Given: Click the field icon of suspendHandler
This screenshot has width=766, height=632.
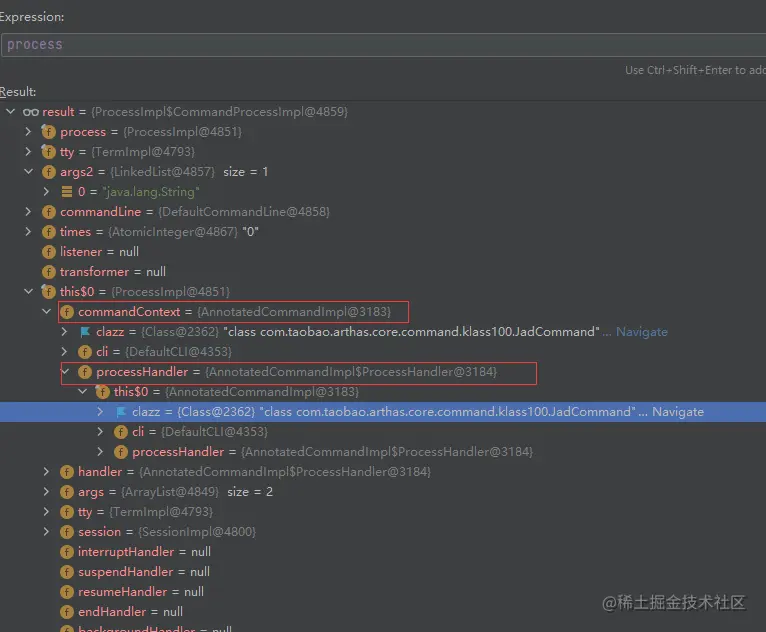Looking at the screenshot, I should click(x=66, y=572).
